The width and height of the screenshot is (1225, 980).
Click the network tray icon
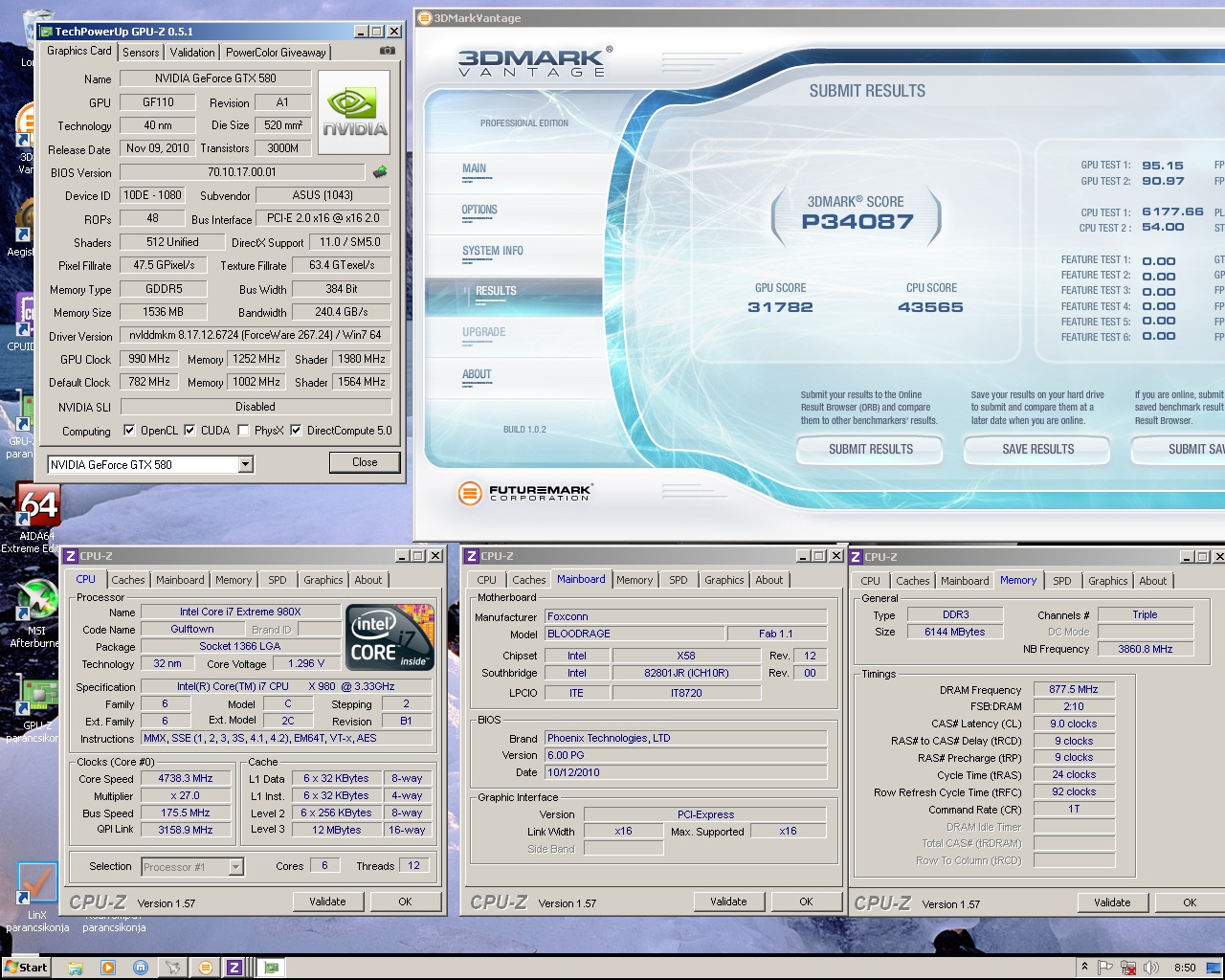(x=1128, y=968)
